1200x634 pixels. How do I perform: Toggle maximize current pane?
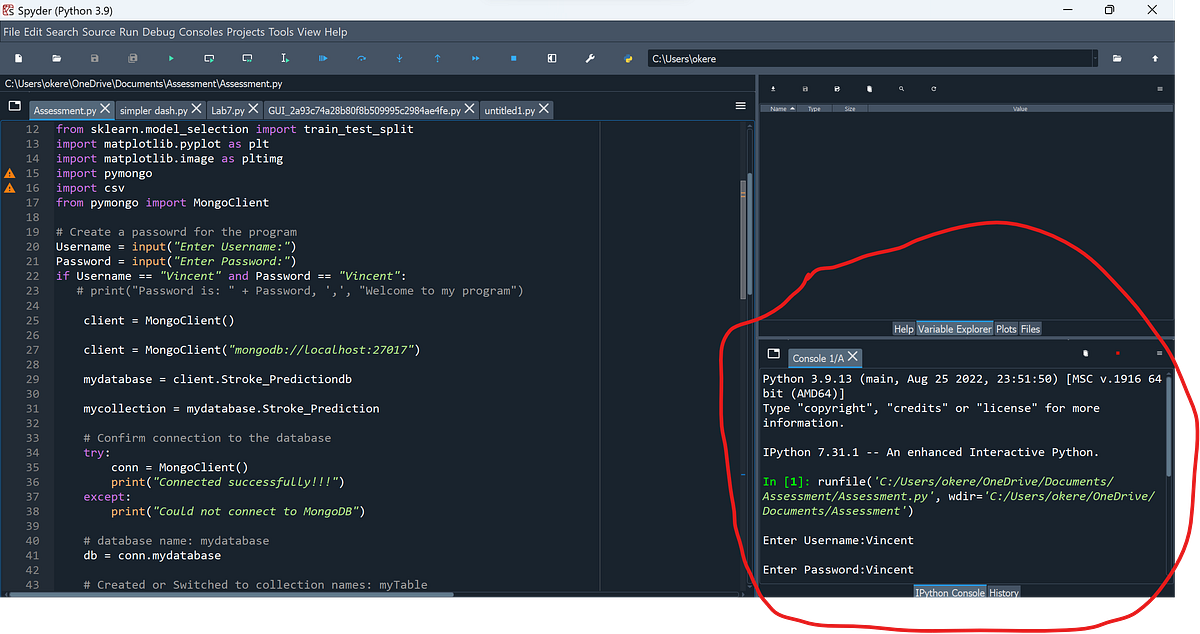pos(551,58)
